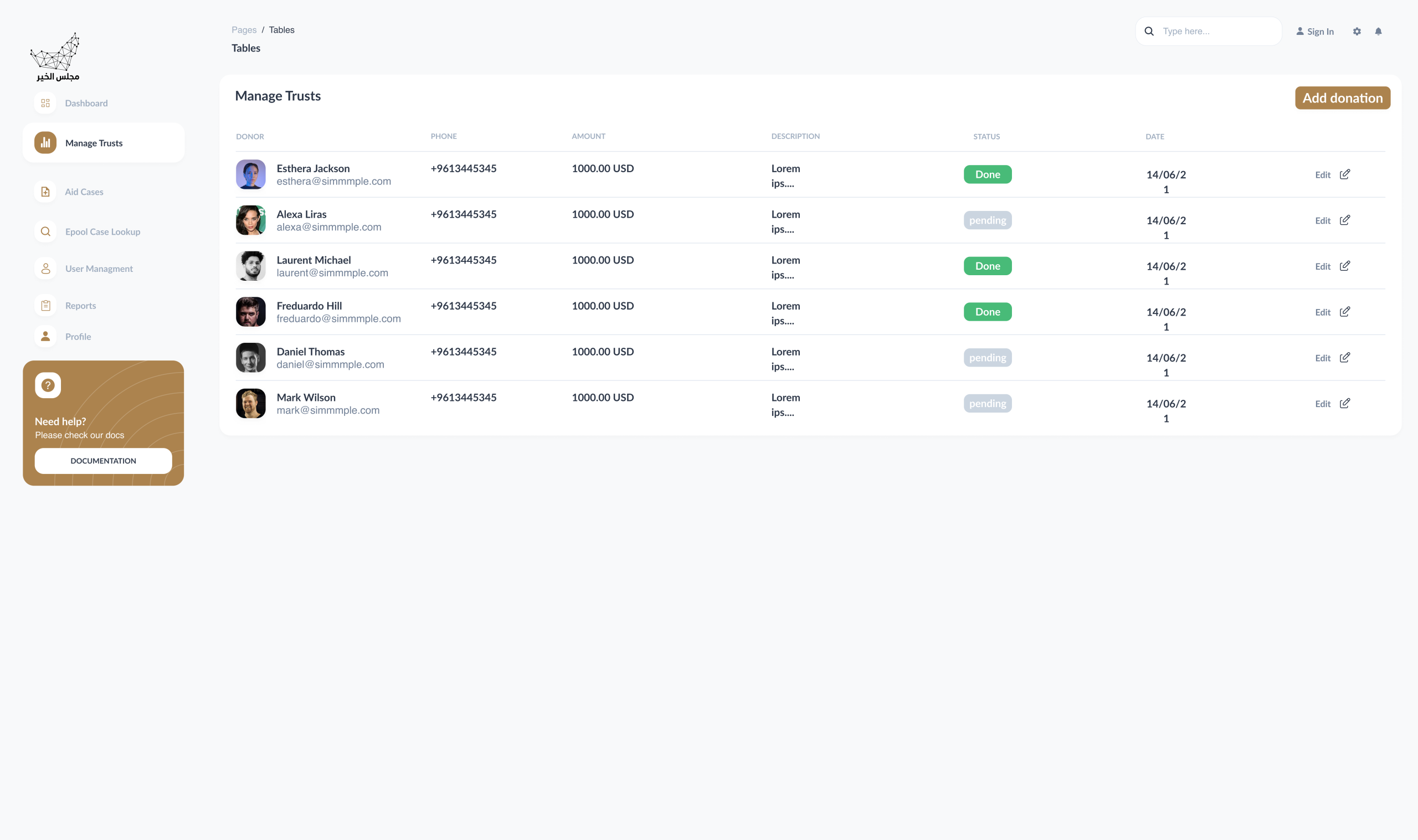Click the Reports clipboard icon
Viewport: 1418px width, 840px height.
45,306
